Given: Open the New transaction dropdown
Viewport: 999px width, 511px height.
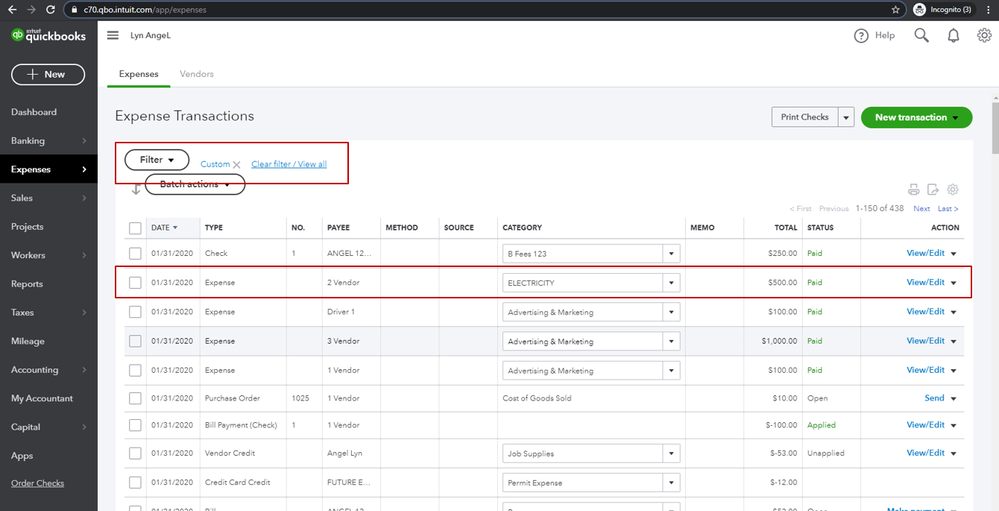Looking at the screenshot, I should pos(916,117).
